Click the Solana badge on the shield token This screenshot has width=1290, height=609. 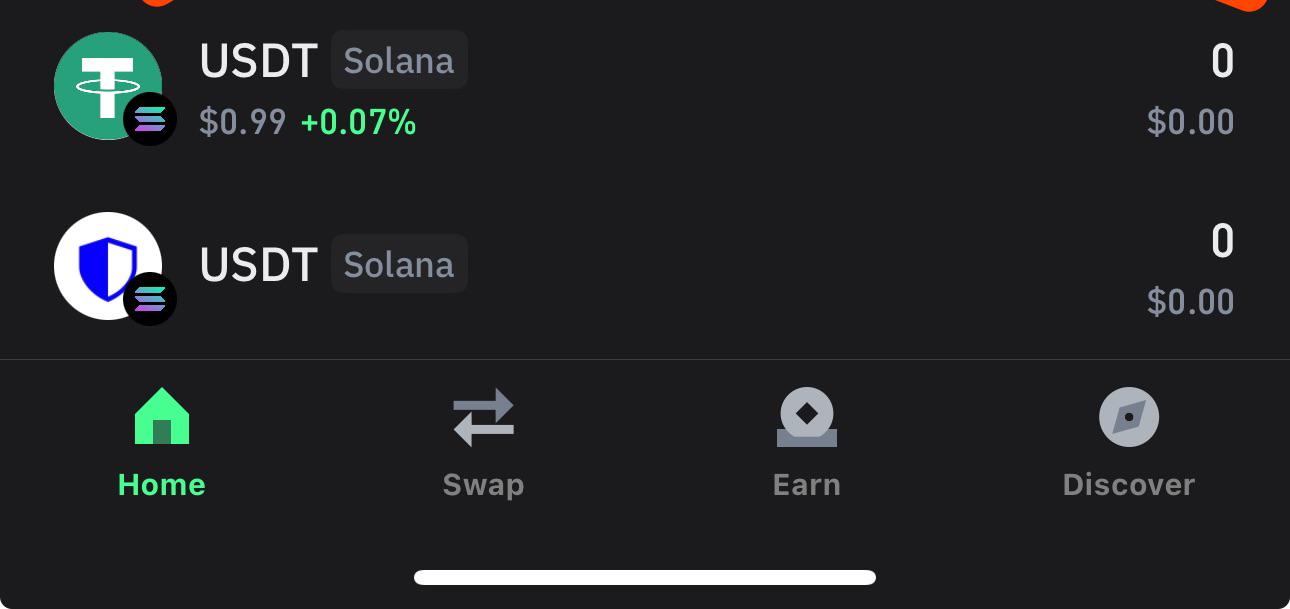150,299
